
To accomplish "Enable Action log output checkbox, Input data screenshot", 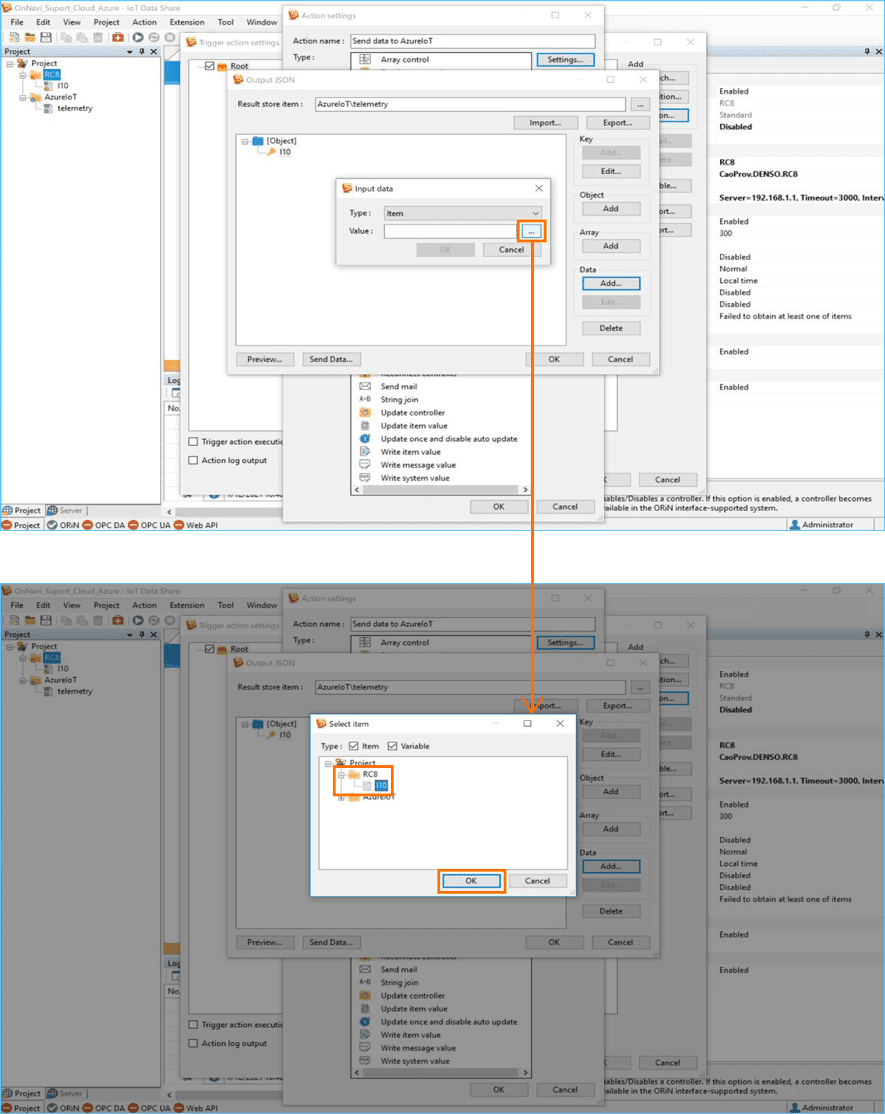I will click(192, 460).
